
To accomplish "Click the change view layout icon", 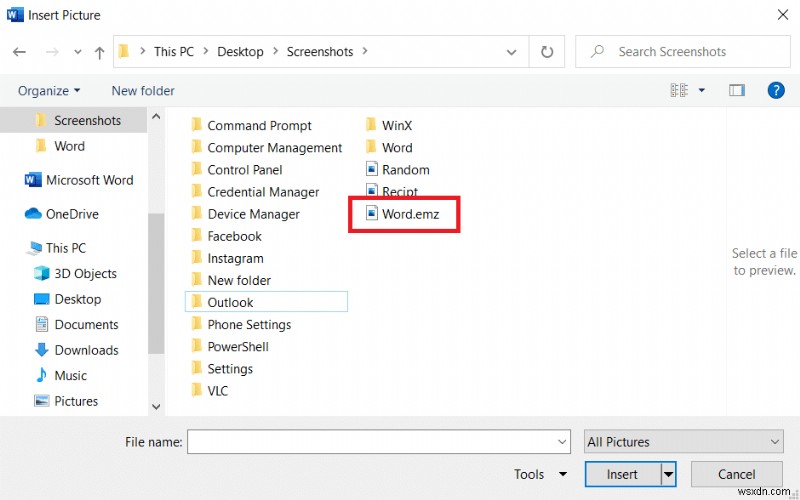I will pos(680,90).
